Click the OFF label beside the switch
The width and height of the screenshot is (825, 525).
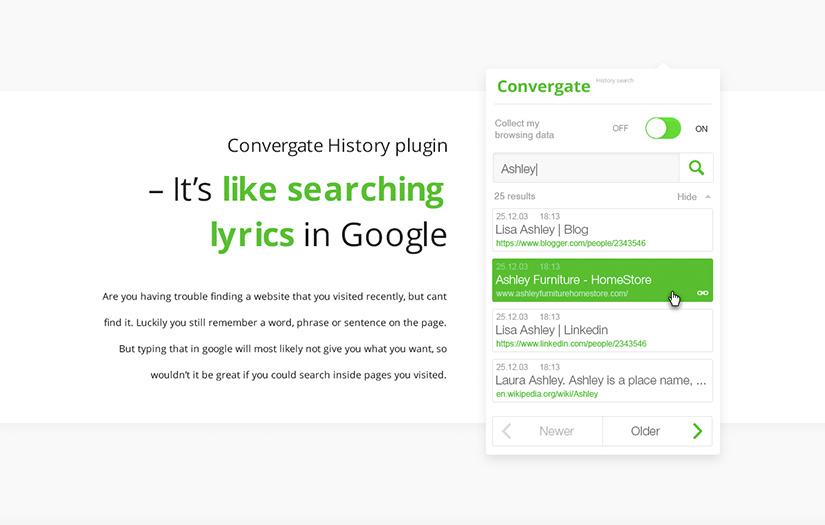(620, 128)
